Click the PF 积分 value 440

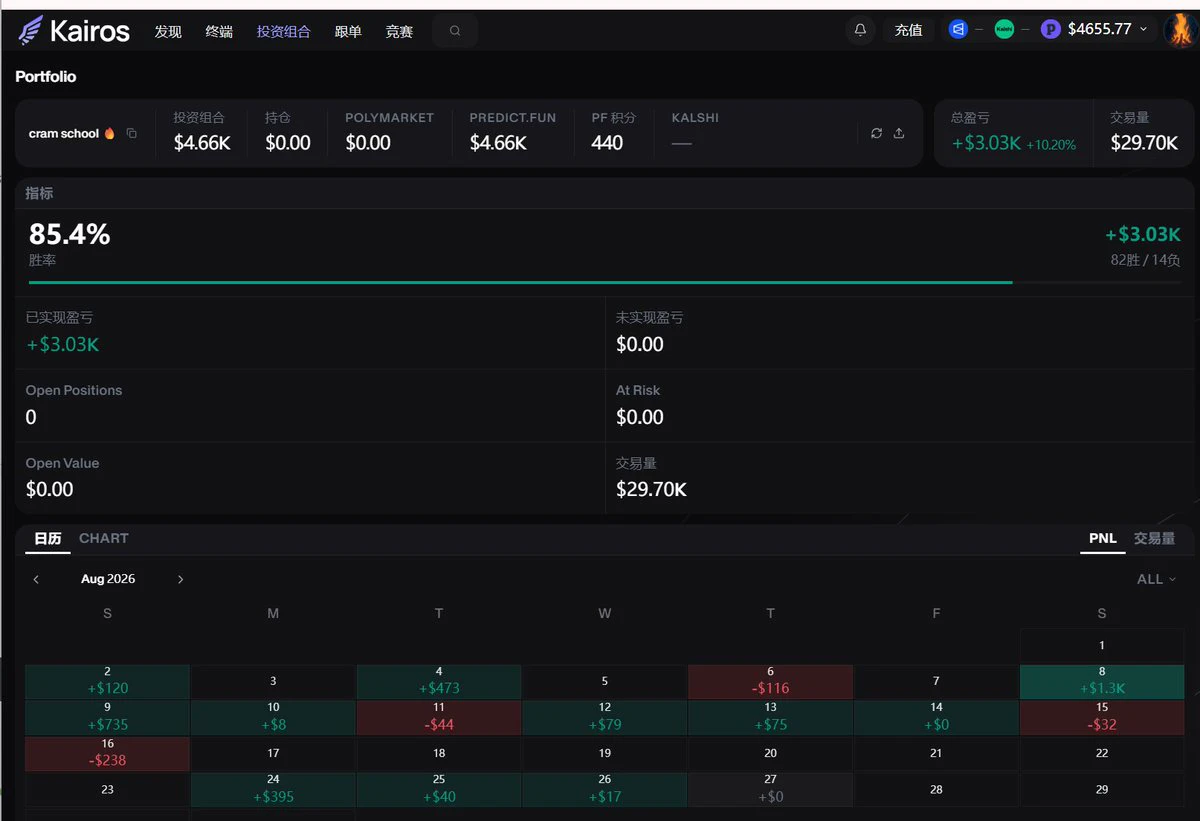[607, 143]
